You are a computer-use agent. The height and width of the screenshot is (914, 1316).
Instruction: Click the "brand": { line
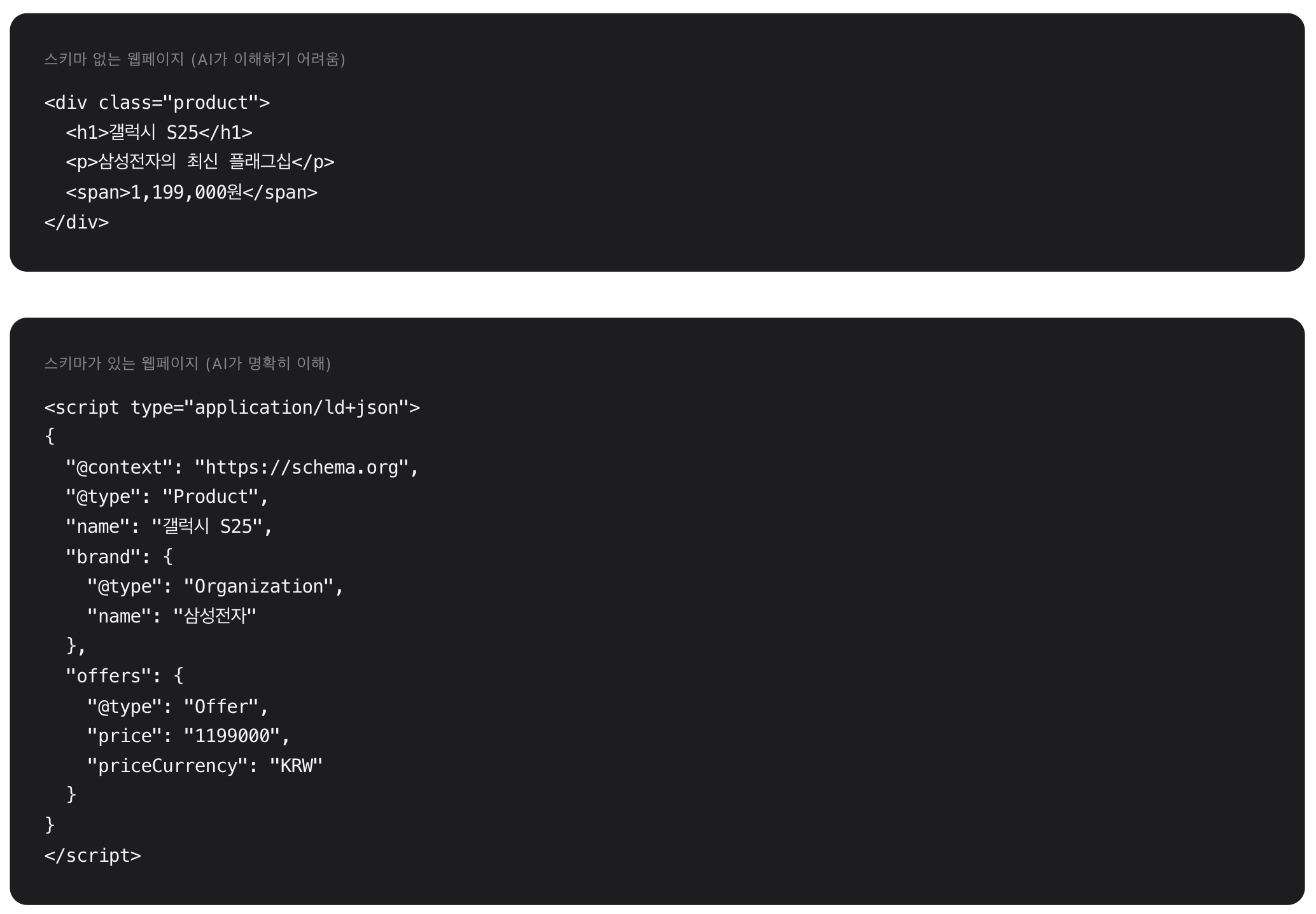coord(119,557)
